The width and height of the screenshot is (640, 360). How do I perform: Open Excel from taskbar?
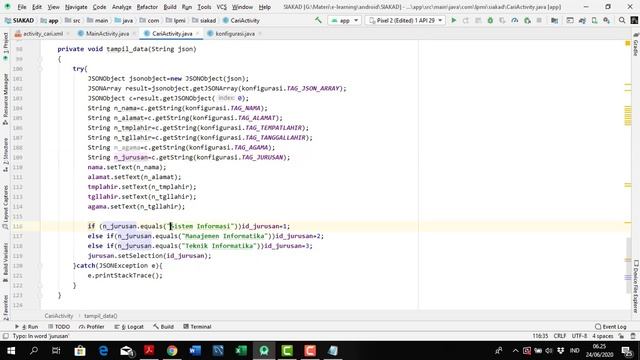pyautogui.click(x=241, y=351)
